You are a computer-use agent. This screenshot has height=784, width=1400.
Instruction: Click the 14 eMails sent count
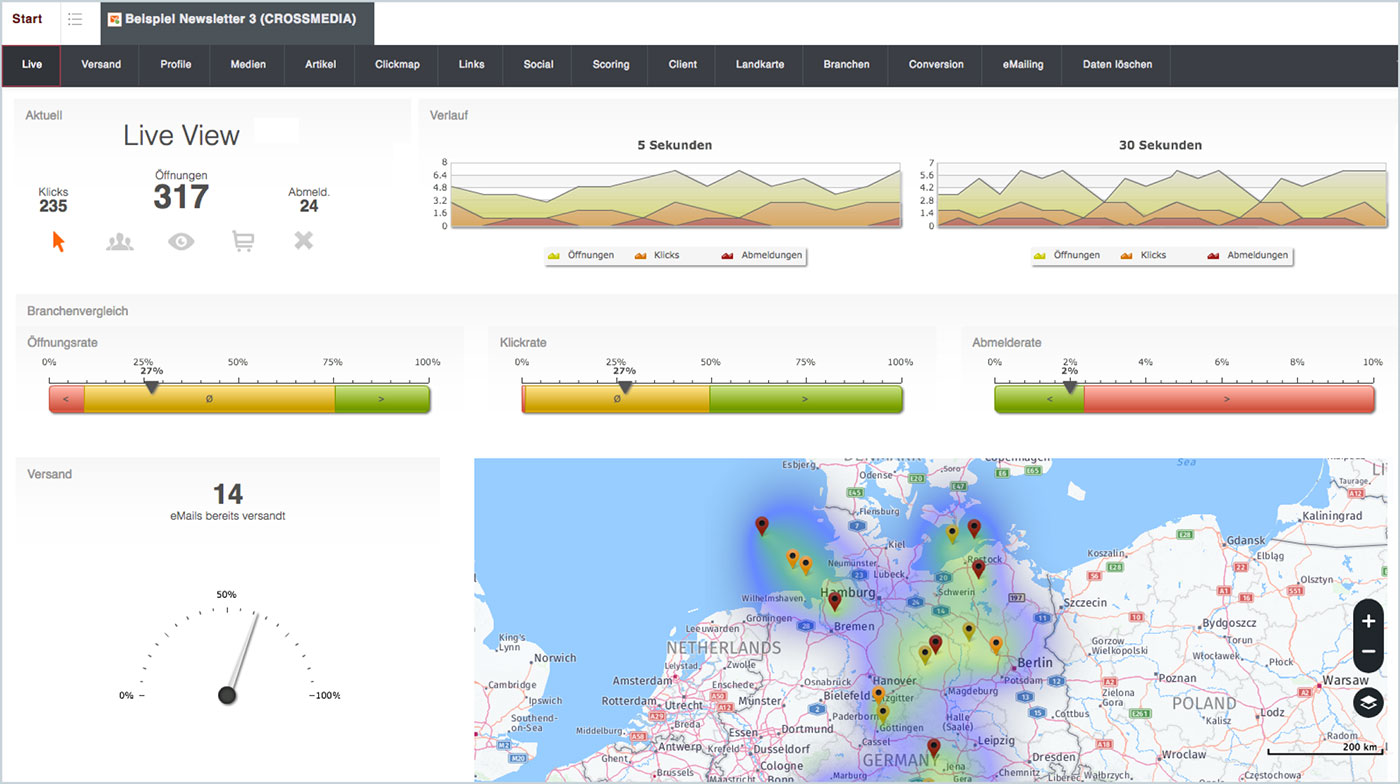(228, 494)
